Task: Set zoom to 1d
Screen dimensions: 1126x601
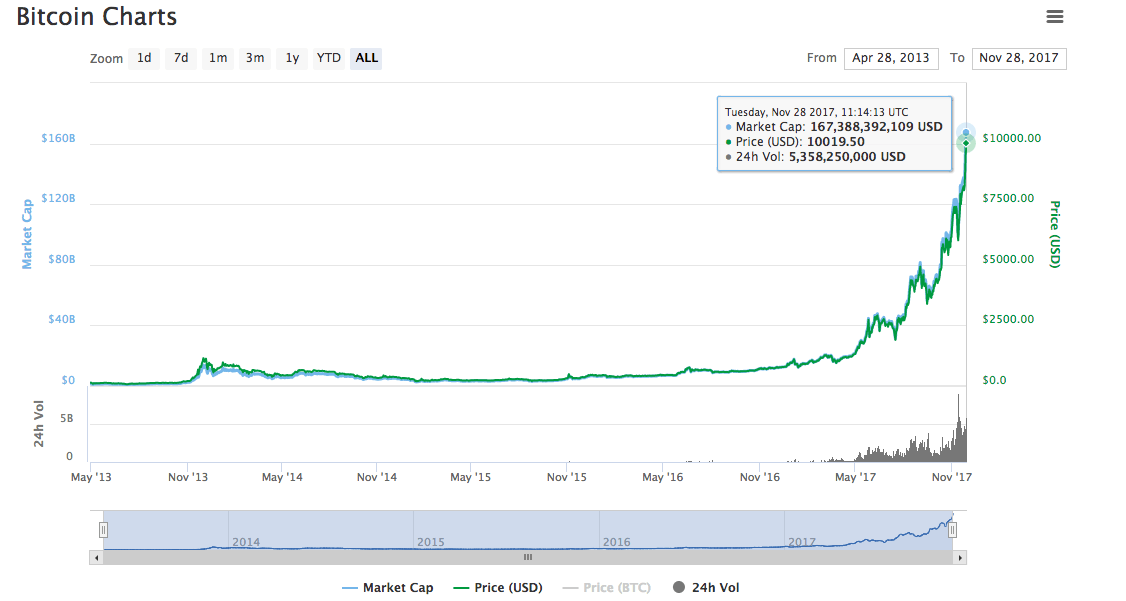Action: pyautogui.click(x=144, y=58)
